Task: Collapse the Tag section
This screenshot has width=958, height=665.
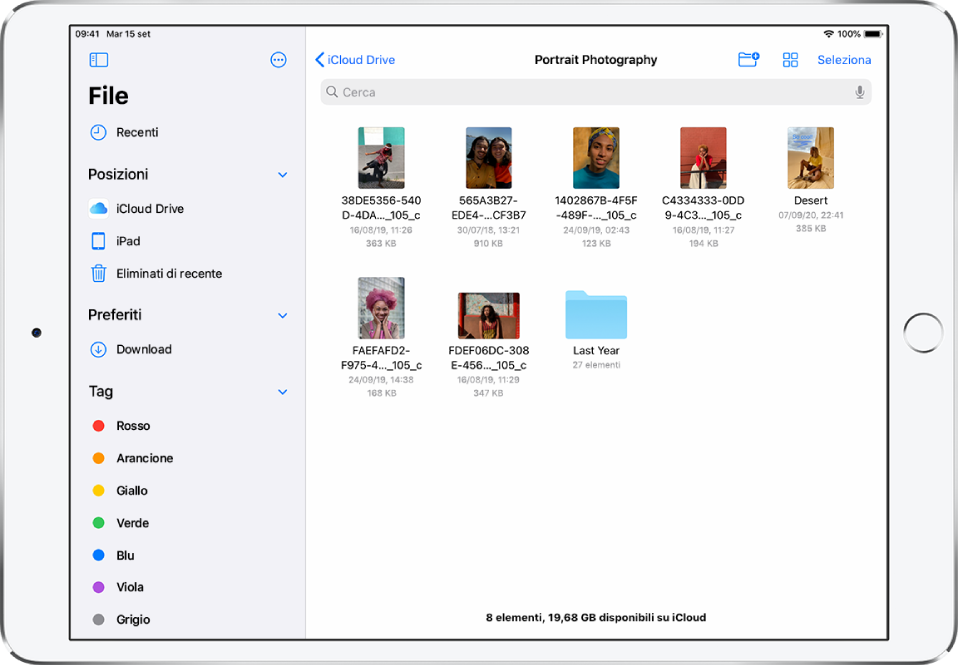Action: [282, 392]
